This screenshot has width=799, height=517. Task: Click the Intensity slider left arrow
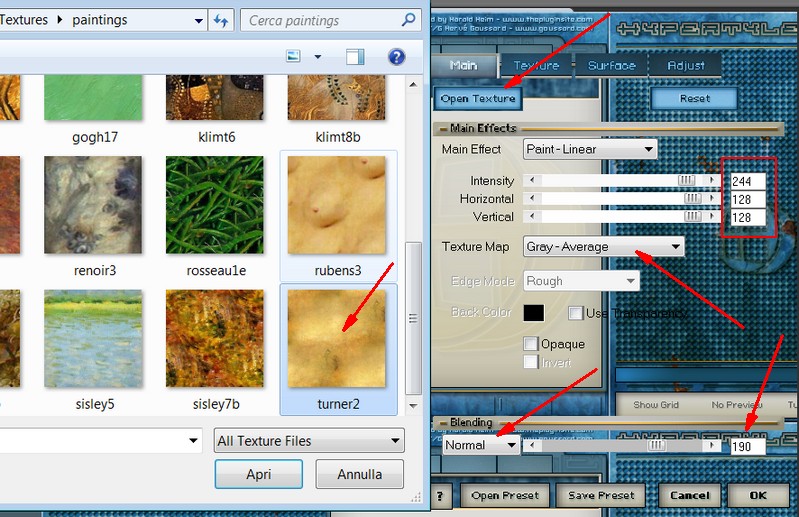[x=532, y=180]
